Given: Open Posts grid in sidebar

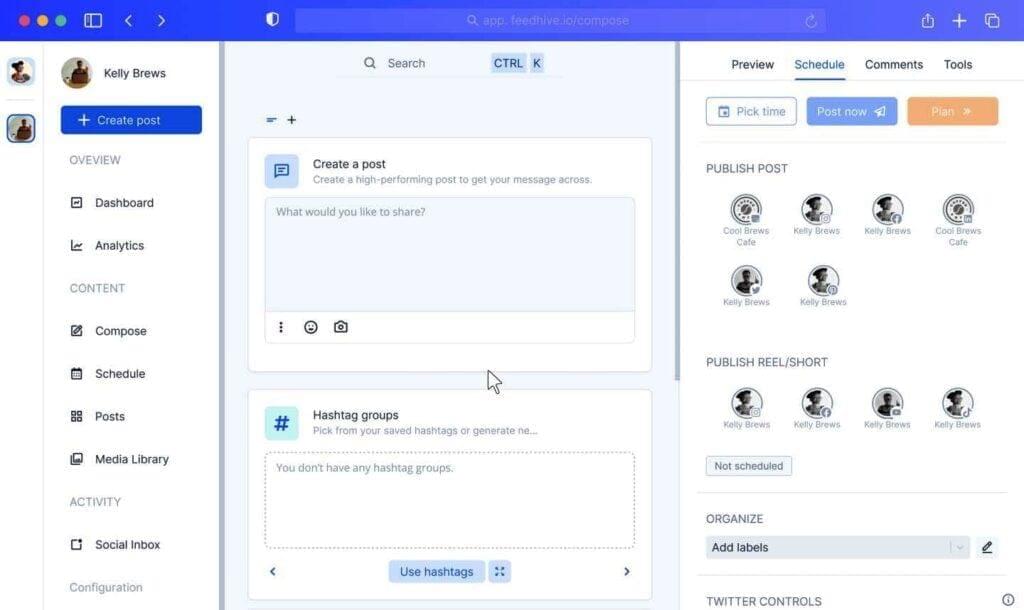Looking at the screenshot, I should coord(97,416).
